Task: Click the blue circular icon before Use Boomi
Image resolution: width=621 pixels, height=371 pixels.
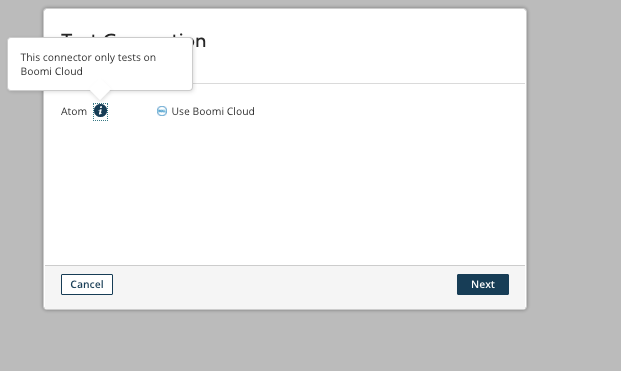Action: [162, 111]
